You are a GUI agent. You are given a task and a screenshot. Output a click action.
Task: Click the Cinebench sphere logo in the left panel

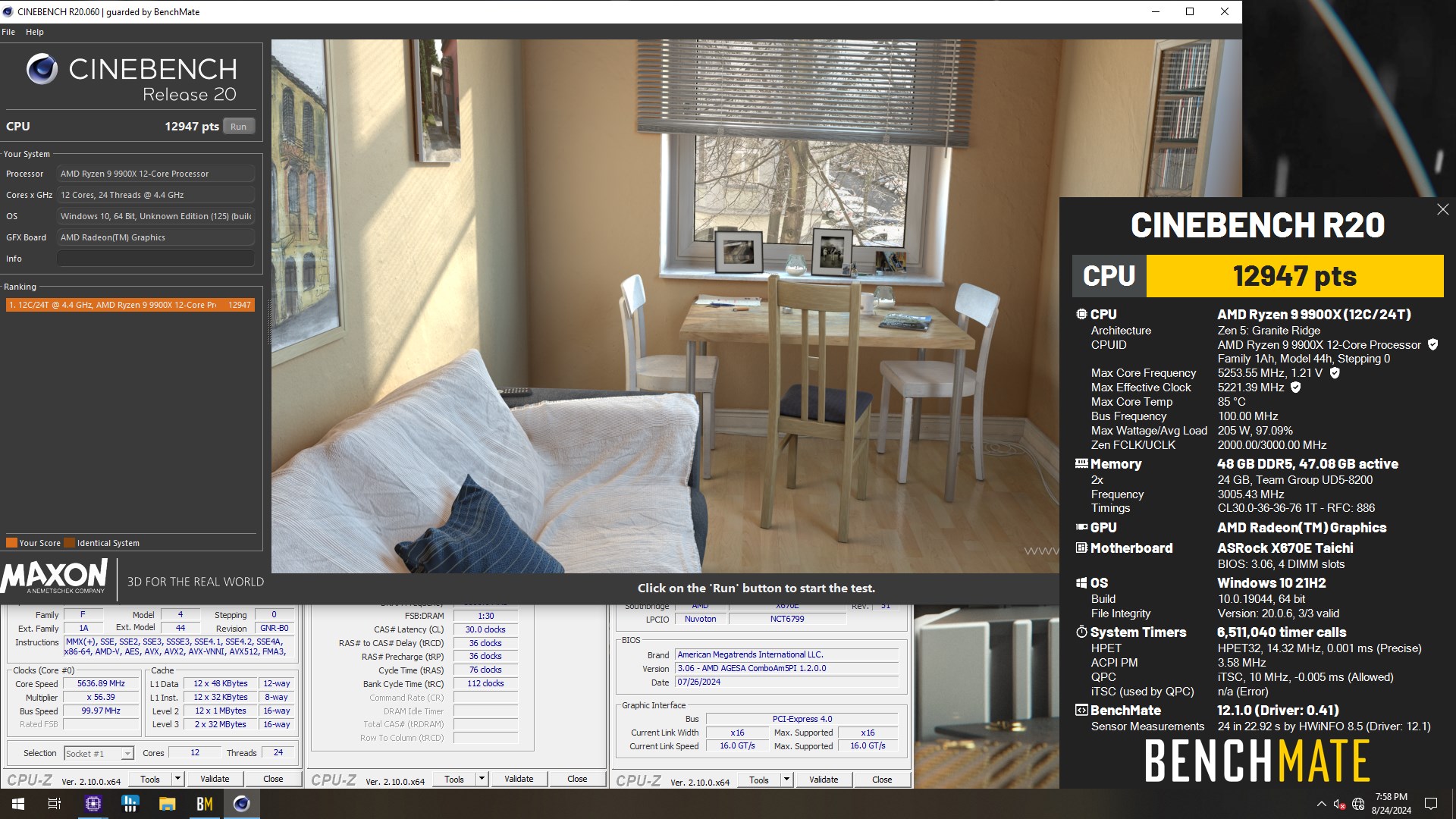(x=42, y=69)
